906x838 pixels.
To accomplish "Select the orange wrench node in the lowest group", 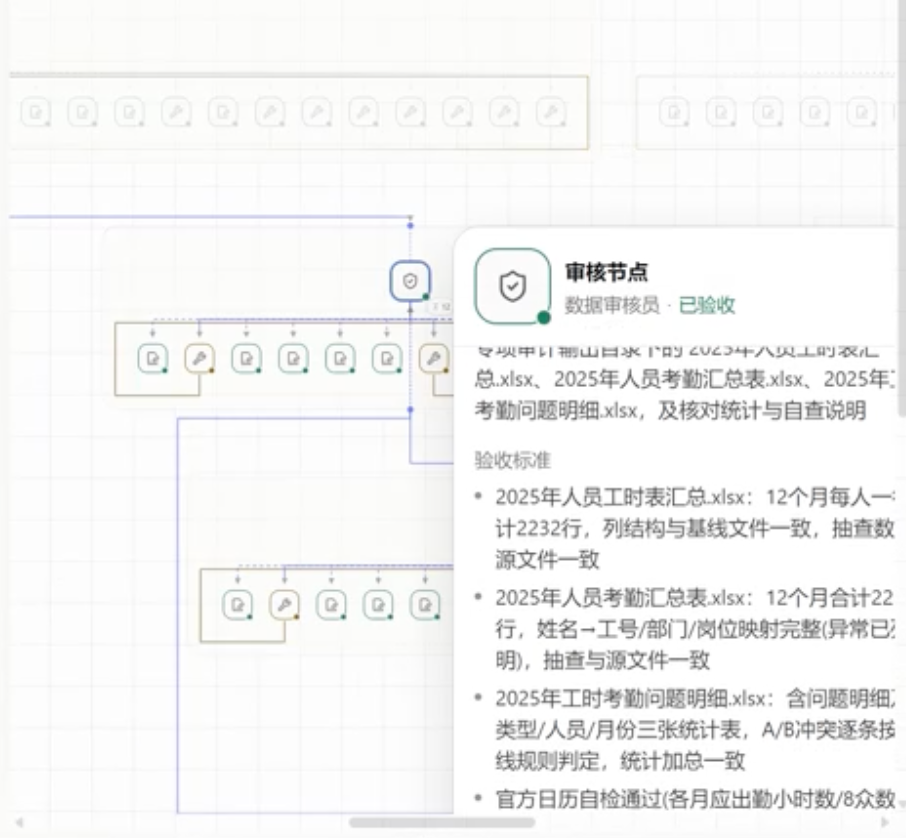I will (284, 605).
